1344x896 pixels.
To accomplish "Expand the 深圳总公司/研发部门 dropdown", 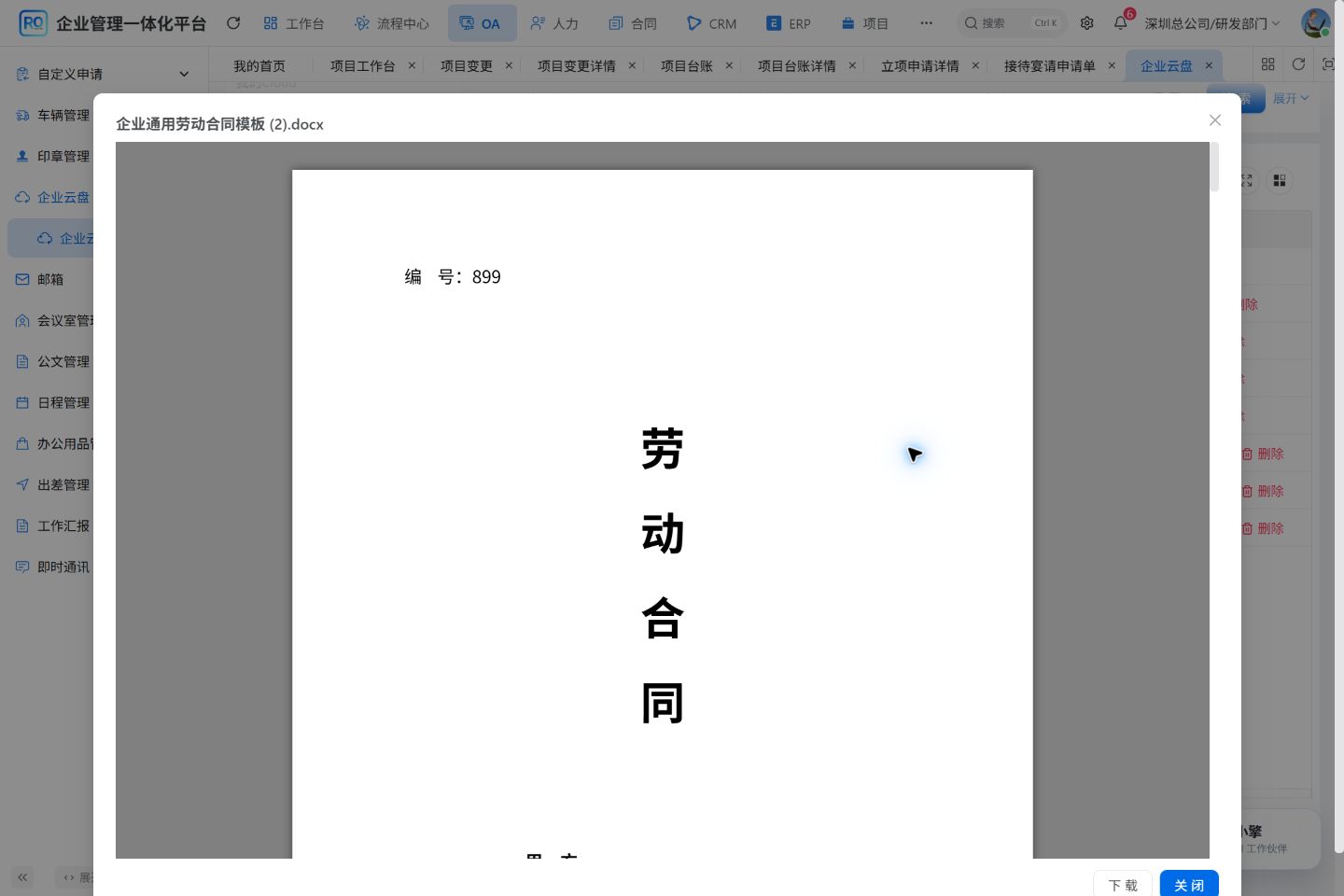I will click(x=1212, y=23).
